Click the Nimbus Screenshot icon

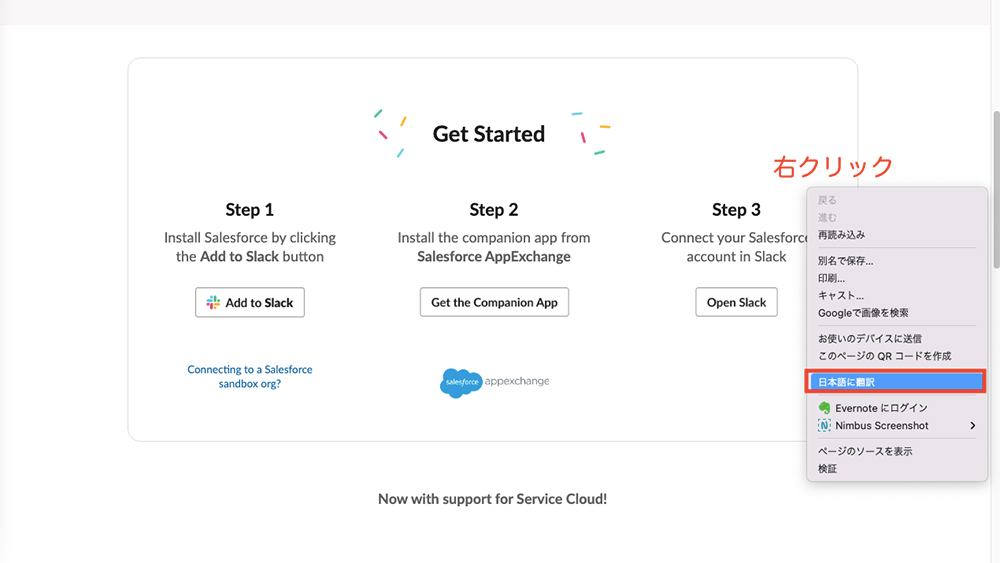(x=824, y=425)
